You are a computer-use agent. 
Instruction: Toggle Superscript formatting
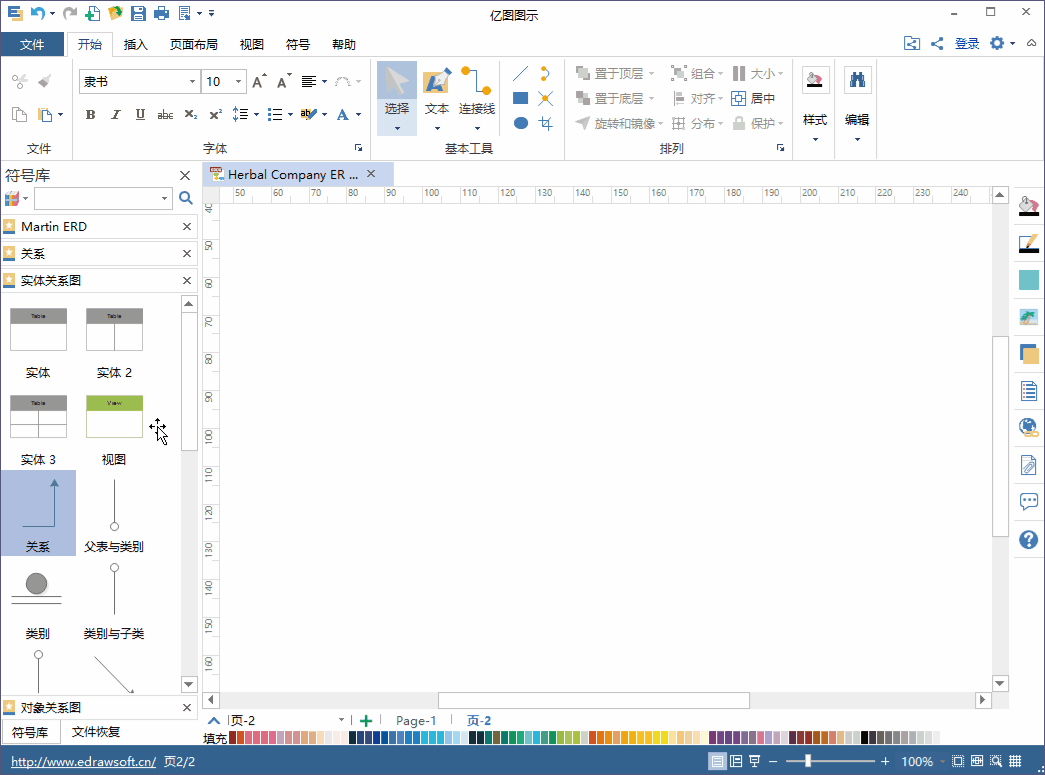click(x=215, y=115)
